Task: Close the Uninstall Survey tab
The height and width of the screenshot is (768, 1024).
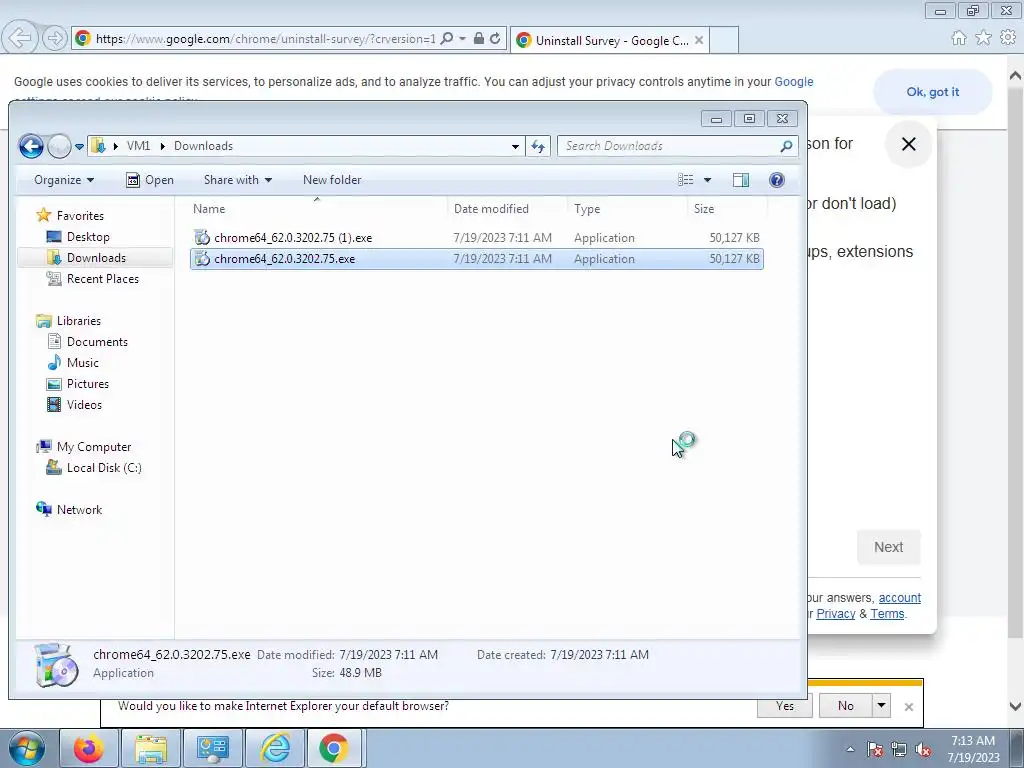Action: (x=699, y=40)
